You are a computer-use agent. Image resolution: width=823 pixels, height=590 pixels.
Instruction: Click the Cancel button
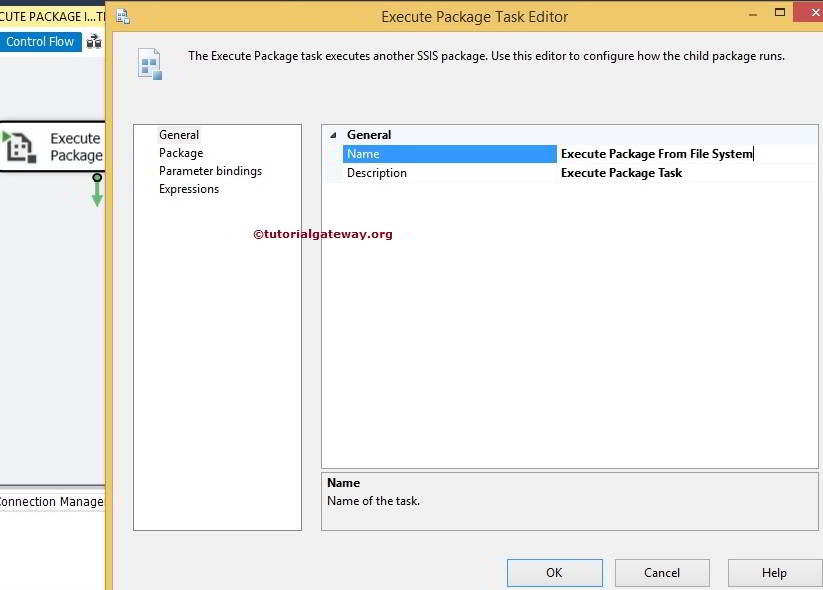coord(662,572)
